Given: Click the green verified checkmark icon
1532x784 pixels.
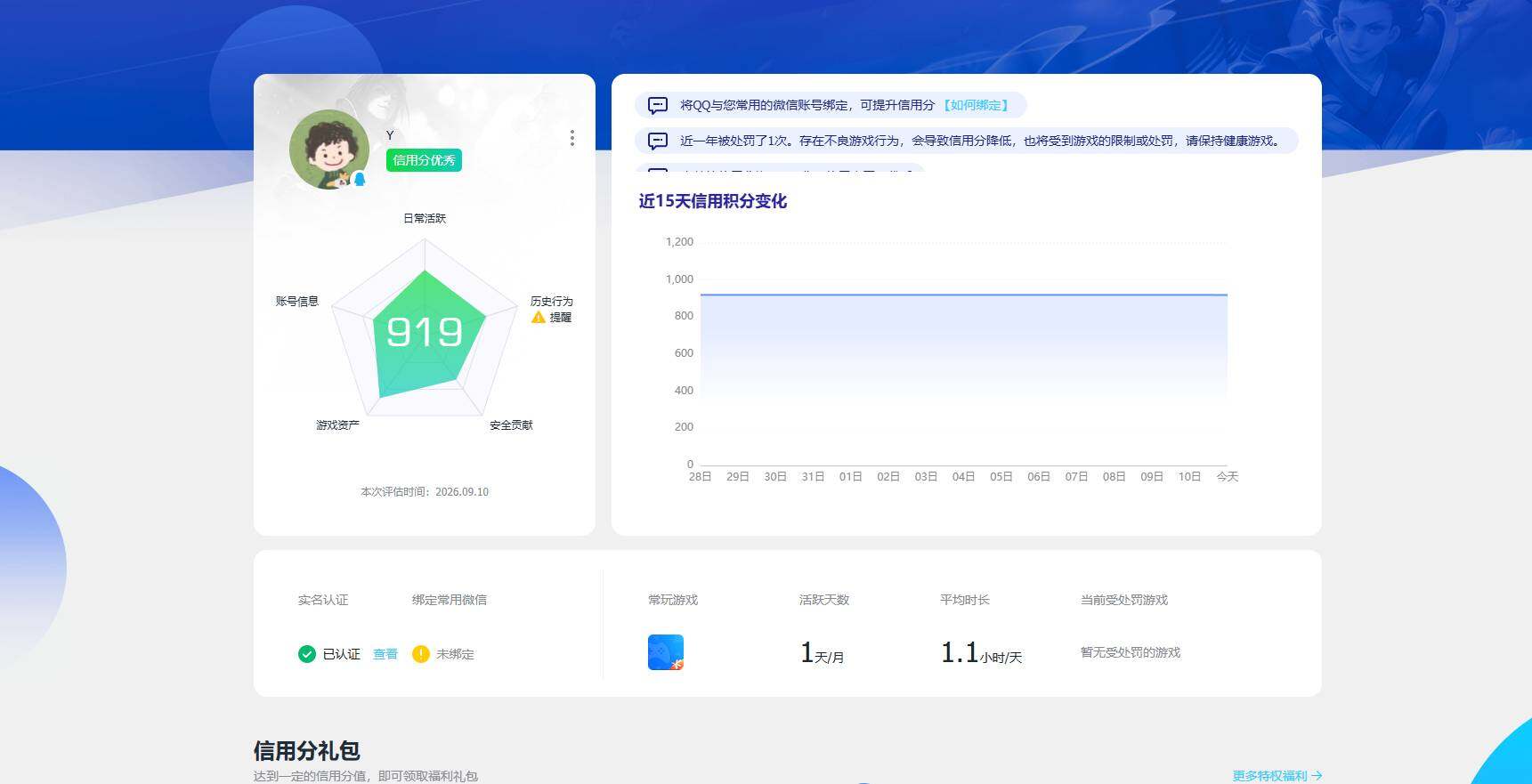Looking at the screenshot, I should point(307,654).
